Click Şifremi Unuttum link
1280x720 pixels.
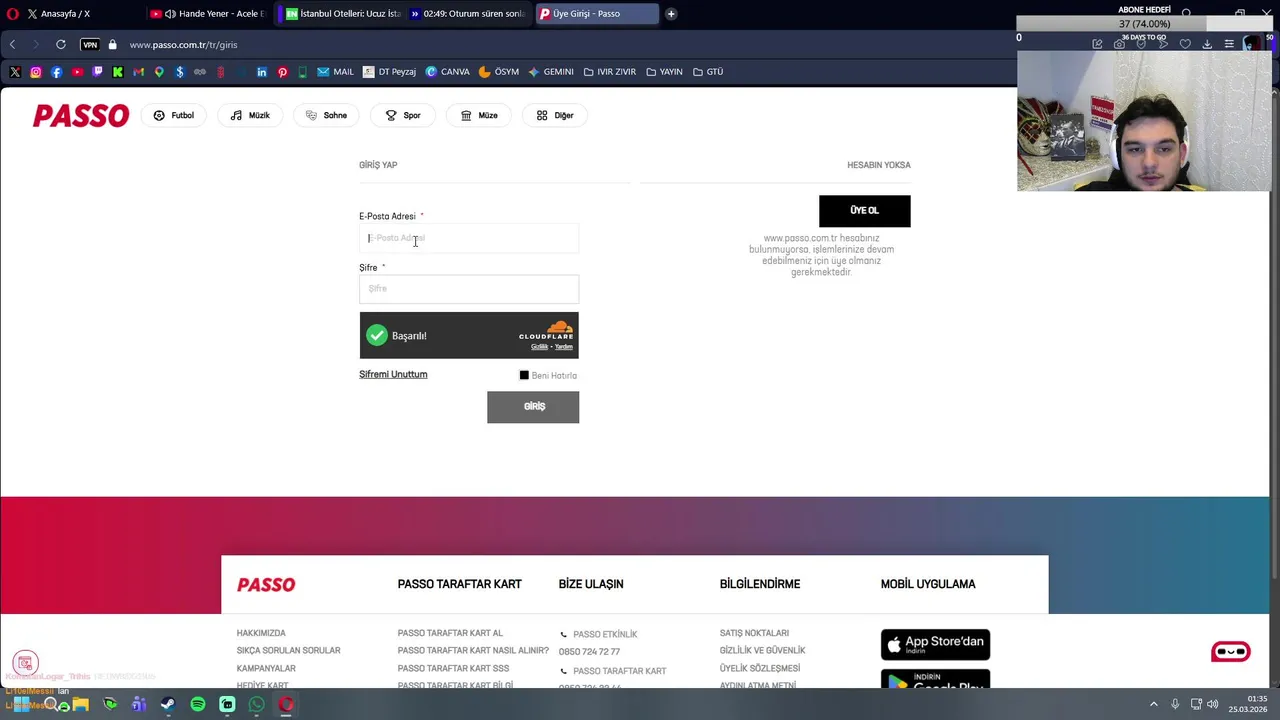(x=393, y=374)
